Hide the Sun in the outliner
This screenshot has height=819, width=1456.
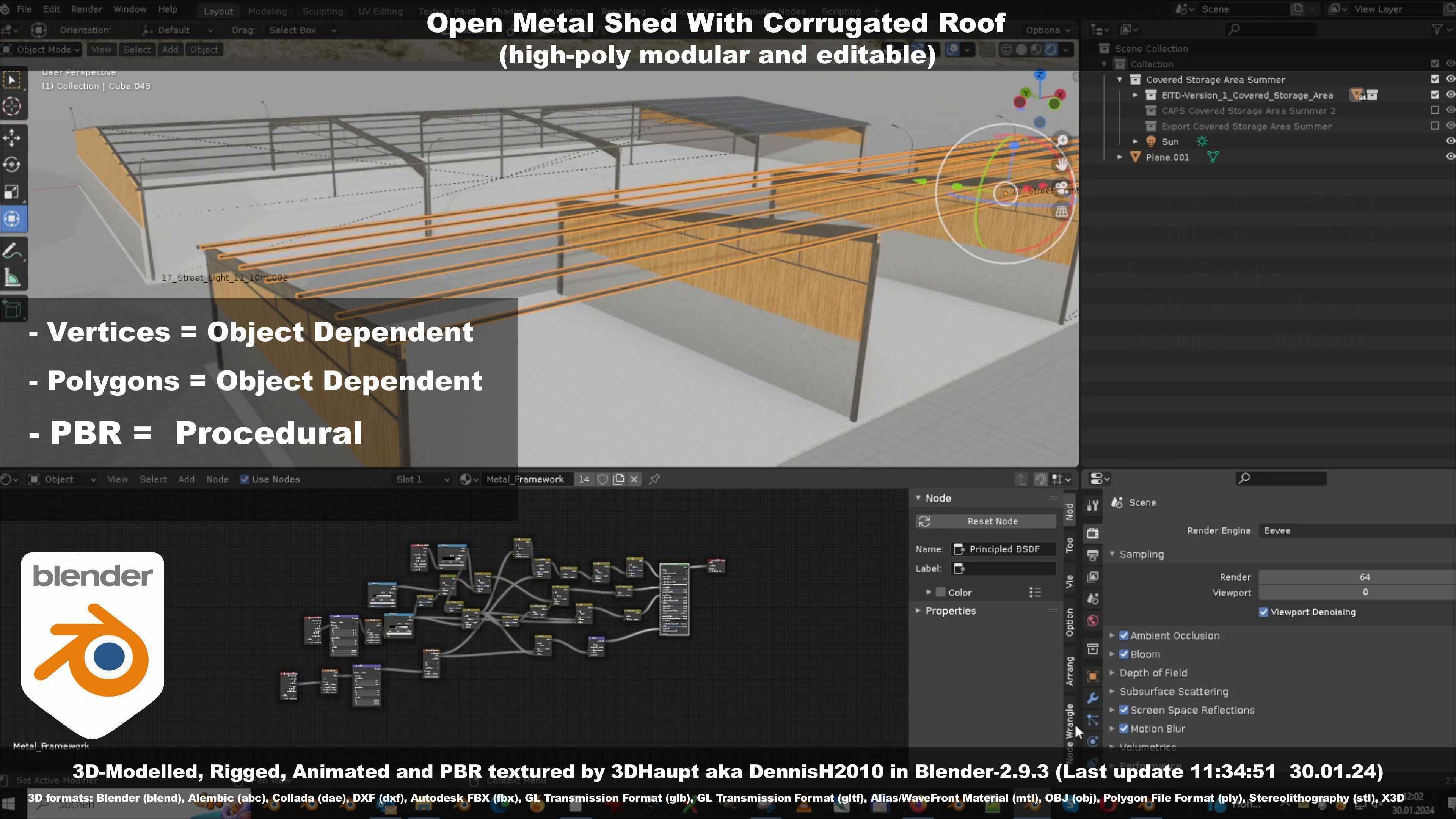pos(1450,141)
